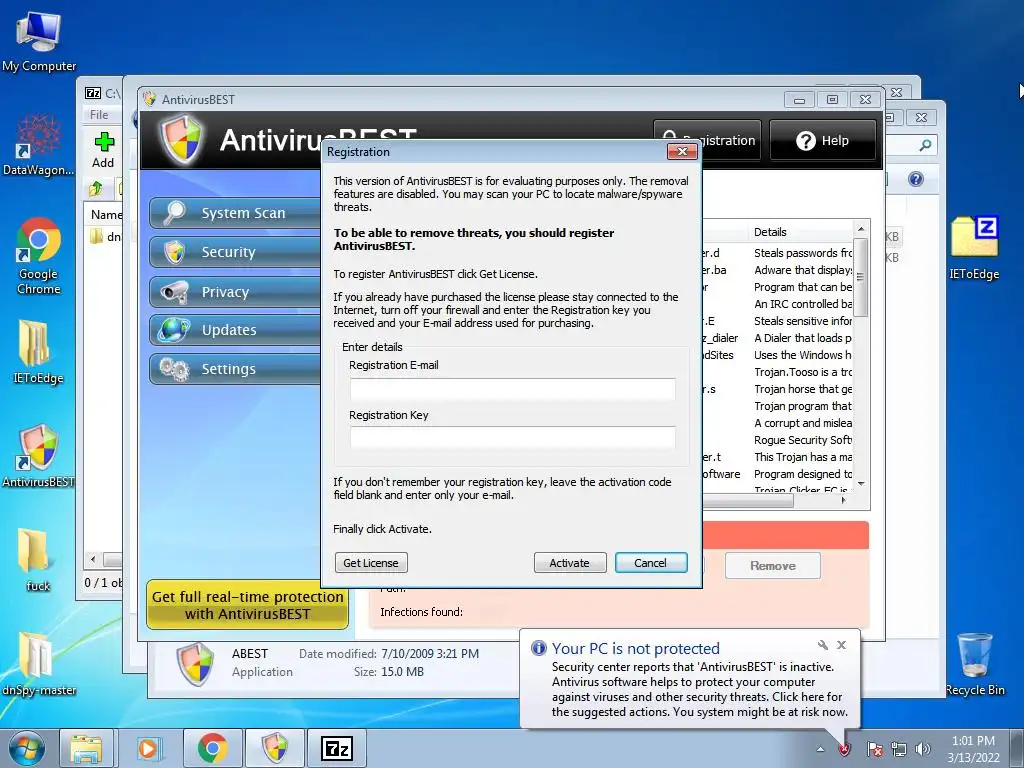Open the Settings section
1024x768 pixels.
235,369
